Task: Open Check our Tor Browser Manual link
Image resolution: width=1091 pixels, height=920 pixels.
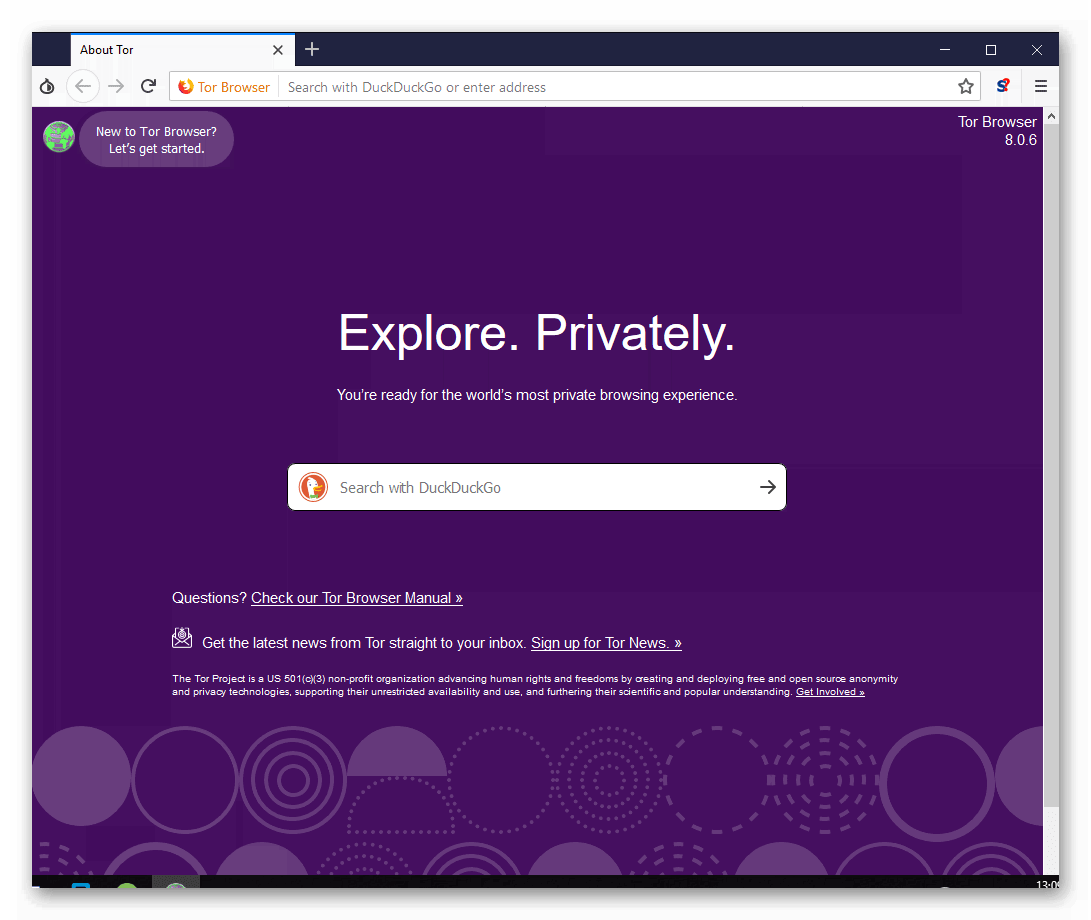Action: point(356,598)
